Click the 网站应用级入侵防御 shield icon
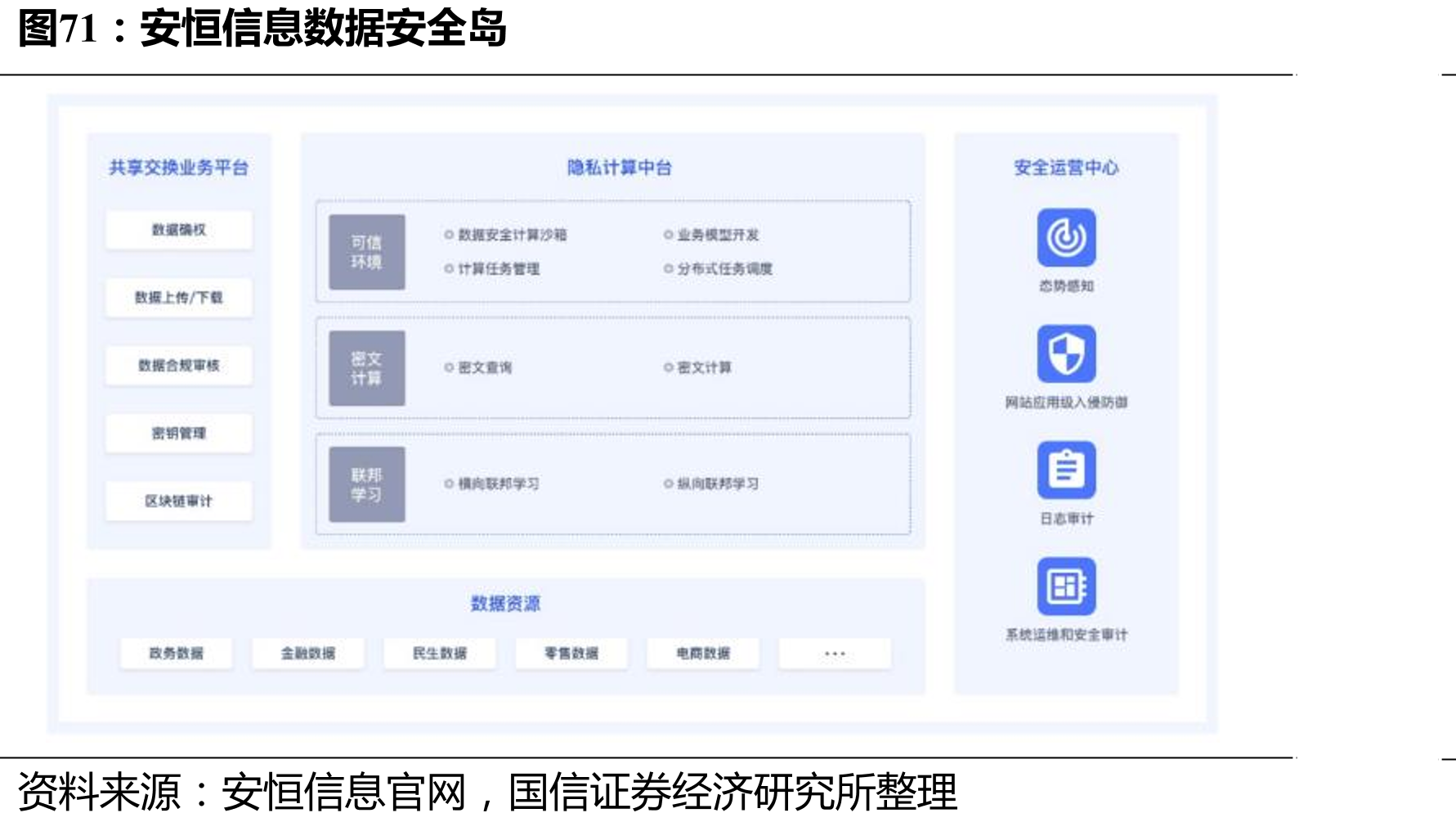Screen dimensions: 1456x822 tap(1066, 353)
